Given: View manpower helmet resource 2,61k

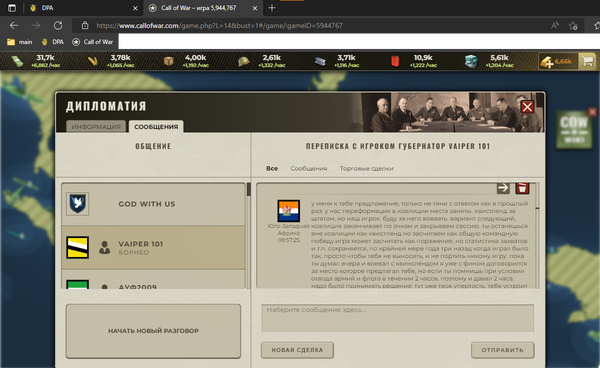Looking at the screenshot, I should click(x=262, y=61).
